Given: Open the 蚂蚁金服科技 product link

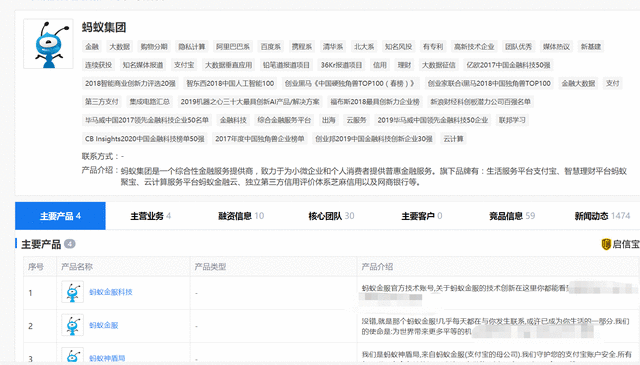Looking at the screenshot, I should pos(111,292).
